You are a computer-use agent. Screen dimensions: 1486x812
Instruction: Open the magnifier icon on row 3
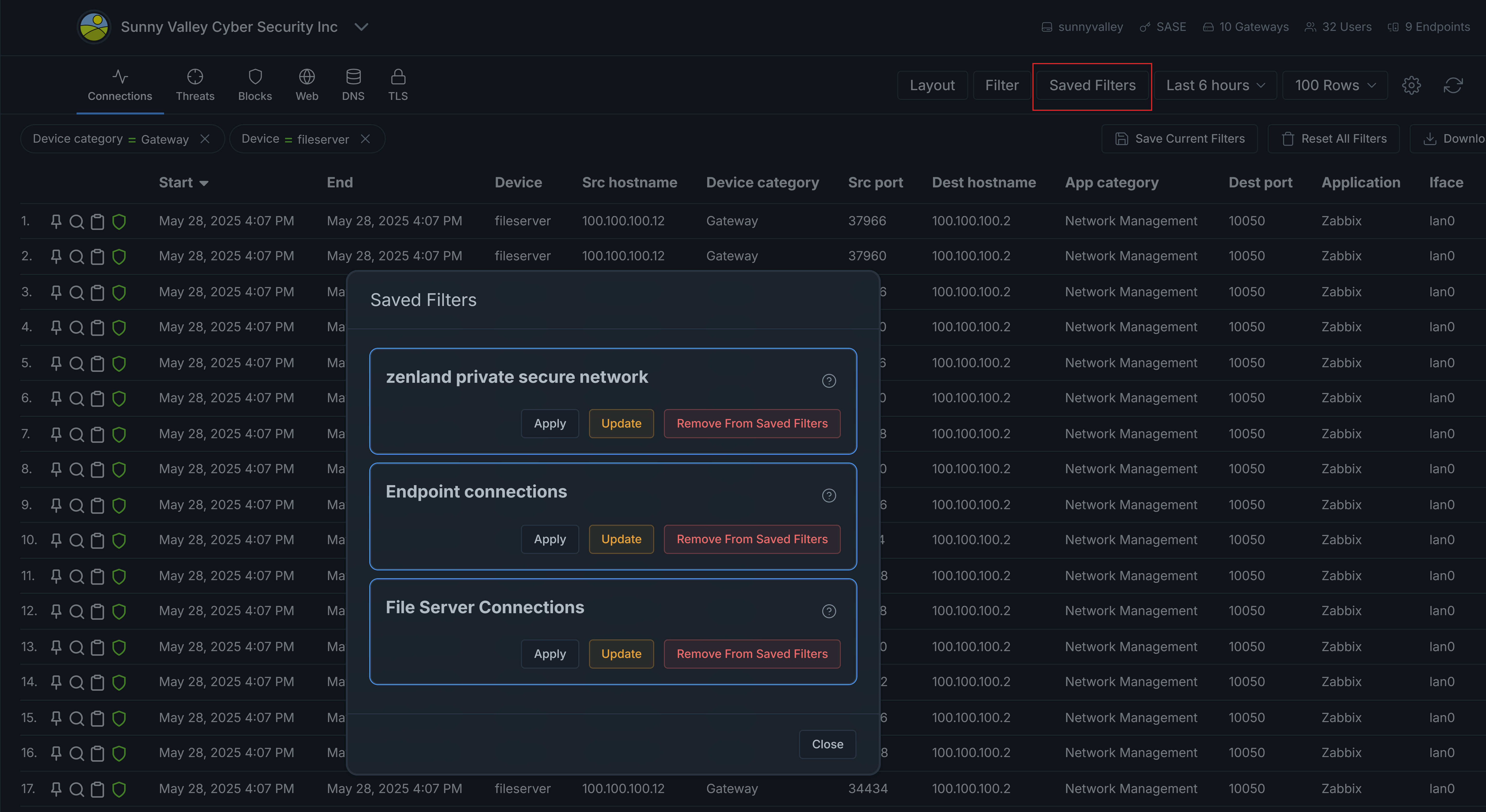[x=77, y=292]
